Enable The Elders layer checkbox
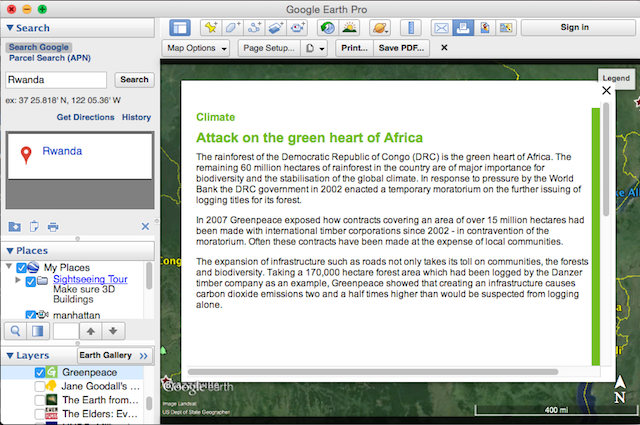Viewport: 640px width, 425px height. (x=40, y=414)
